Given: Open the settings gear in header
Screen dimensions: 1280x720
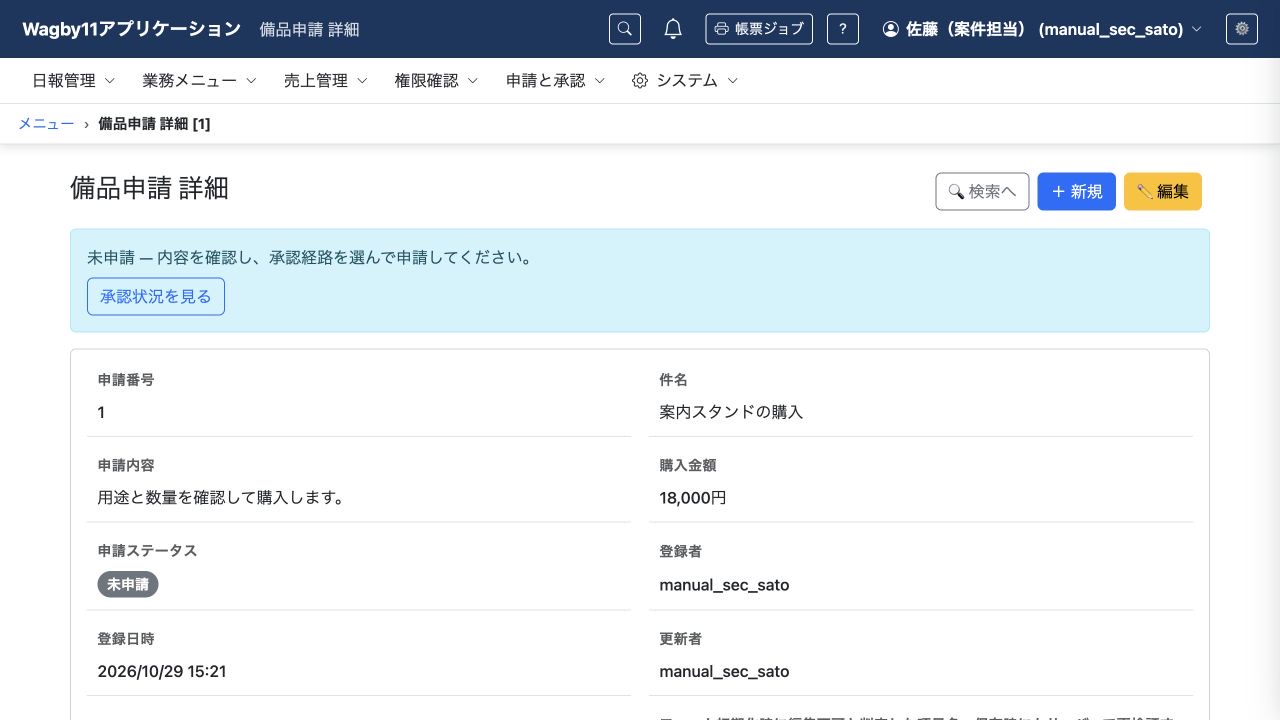Looking at the screenshot, I should [x=1242, y=29].
